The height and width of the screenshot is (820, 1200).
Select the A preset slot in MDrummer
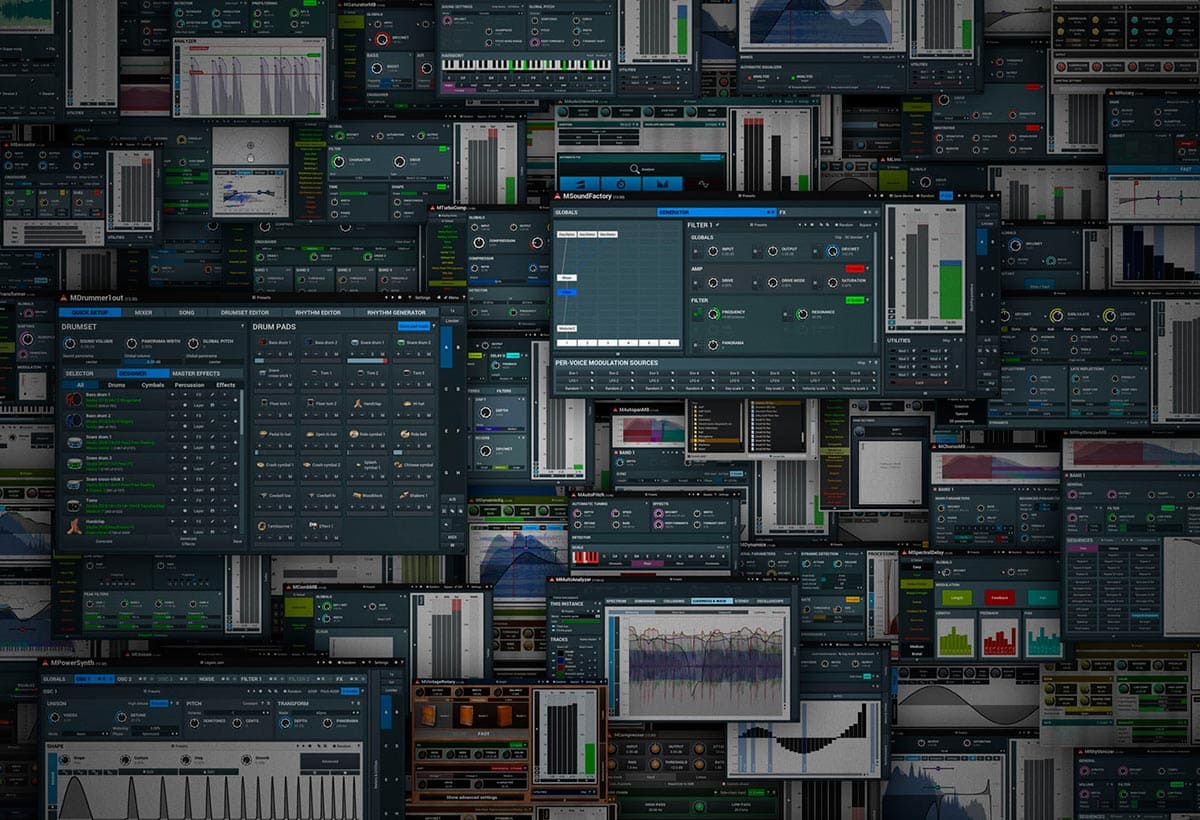point(446,347)
